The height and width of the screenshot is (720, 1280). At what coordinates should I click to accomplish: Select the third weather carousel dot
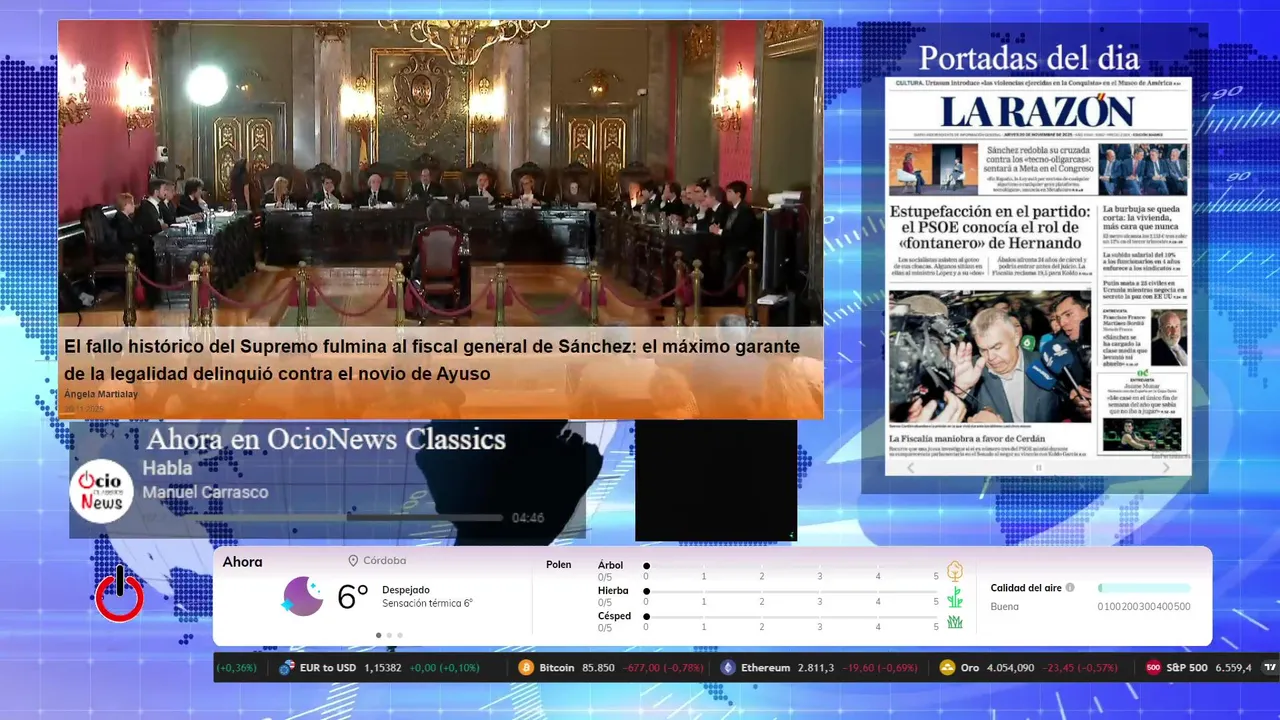tap(400, 635)
